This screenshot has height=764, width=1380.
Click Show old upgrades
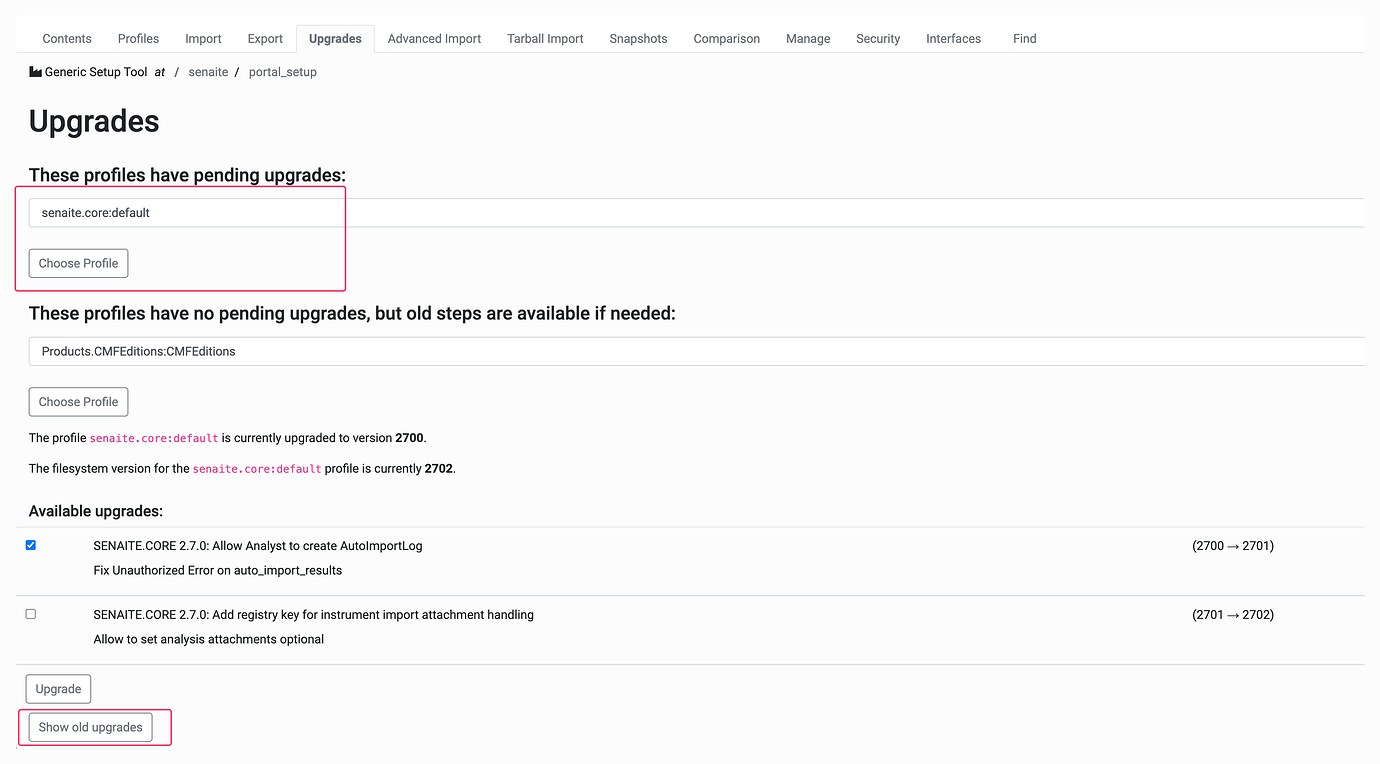pos(90,727)
